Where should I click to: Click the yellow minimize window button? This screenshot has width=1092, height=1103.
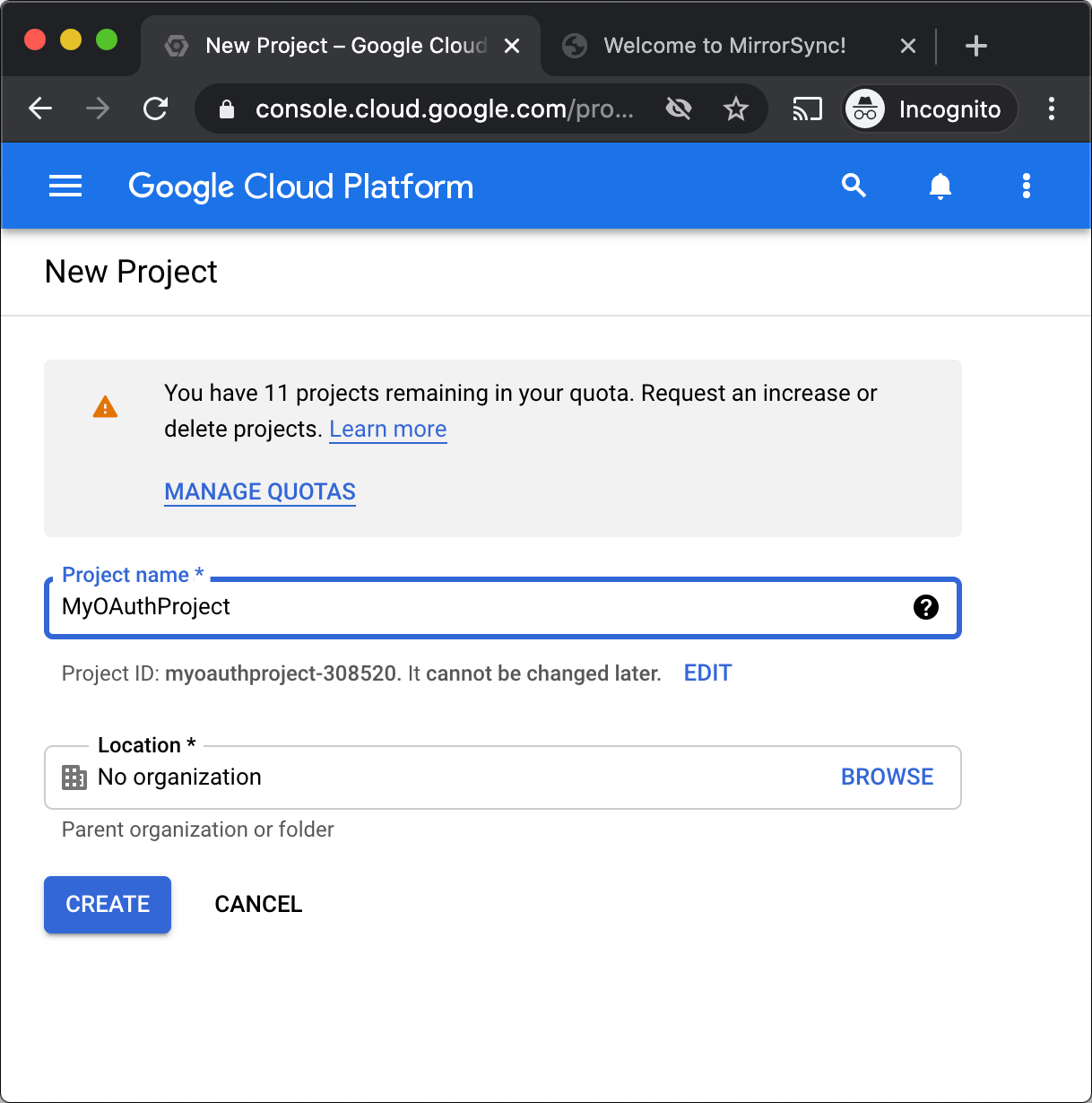71,39
